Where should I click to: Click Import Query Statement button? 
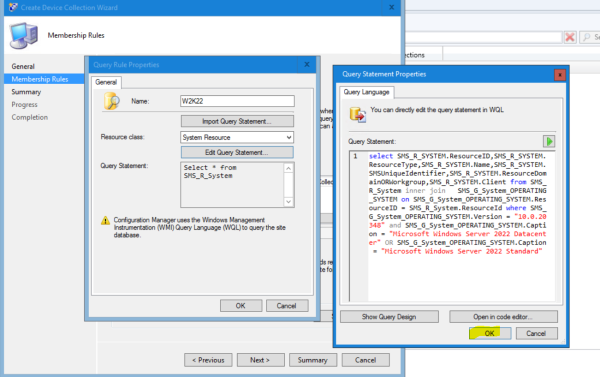coord(237,121)
